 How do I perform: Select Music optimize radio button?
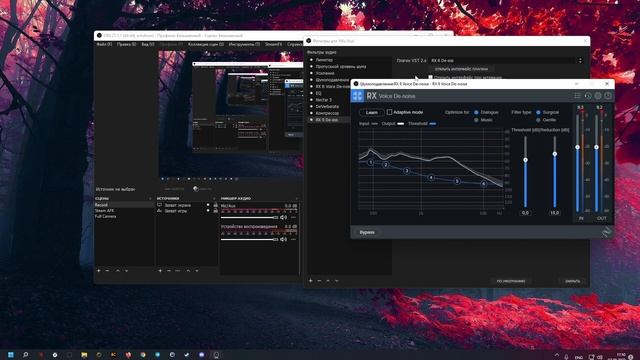pos(476,120)
